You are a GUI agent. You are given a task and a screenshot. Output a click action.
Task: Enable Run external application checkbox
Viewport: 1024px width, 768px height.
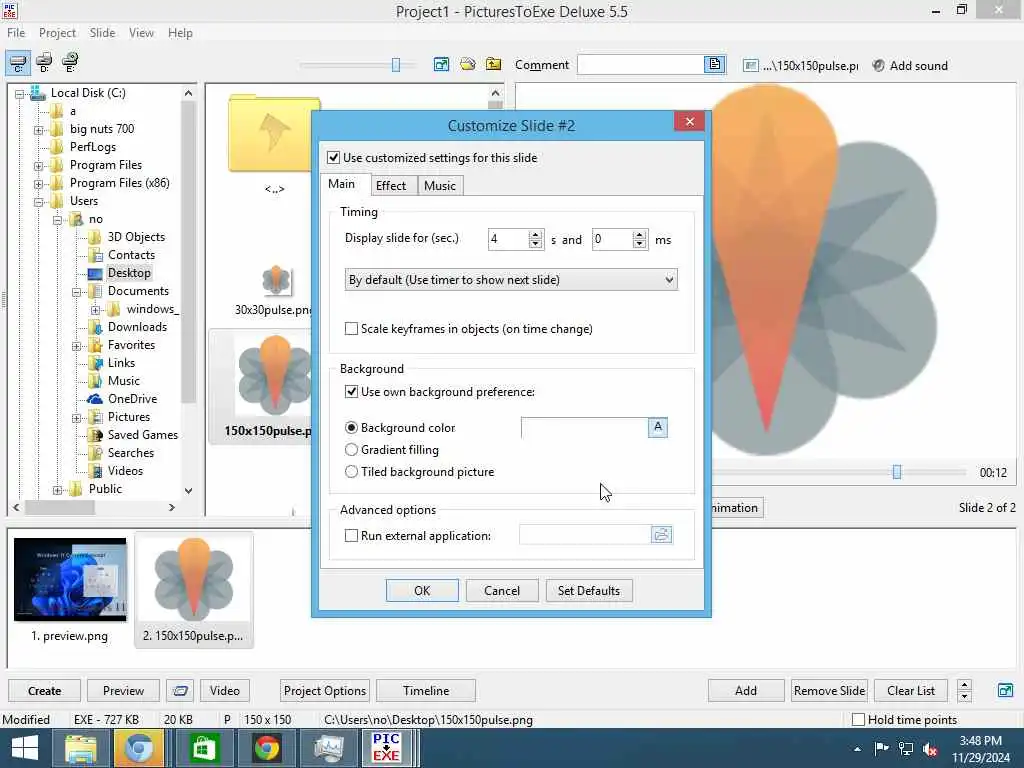click(351, 536)
